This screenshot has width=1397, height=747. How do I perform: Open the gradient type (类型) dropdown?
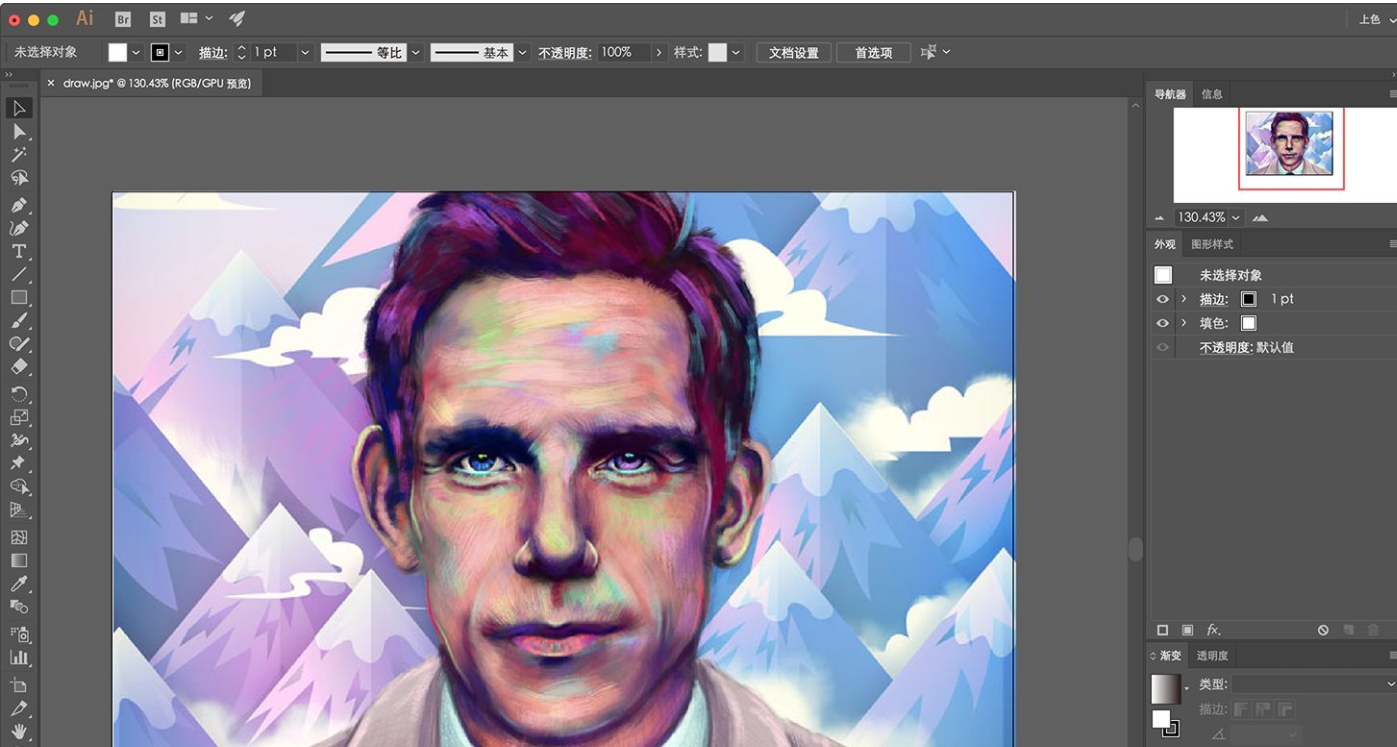(1312, 684)
